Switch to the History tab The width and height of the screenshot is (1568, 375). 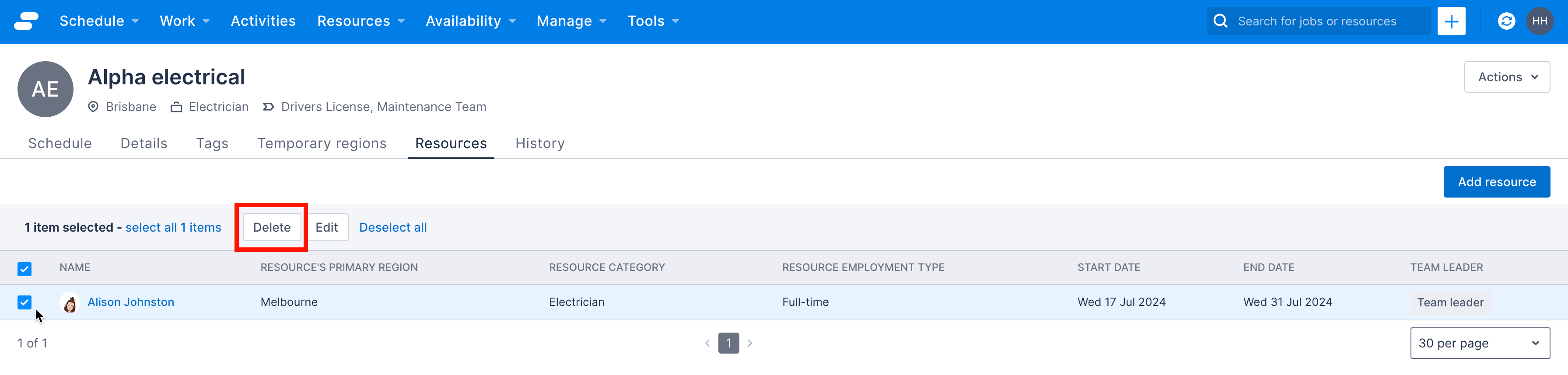[540, 143]
